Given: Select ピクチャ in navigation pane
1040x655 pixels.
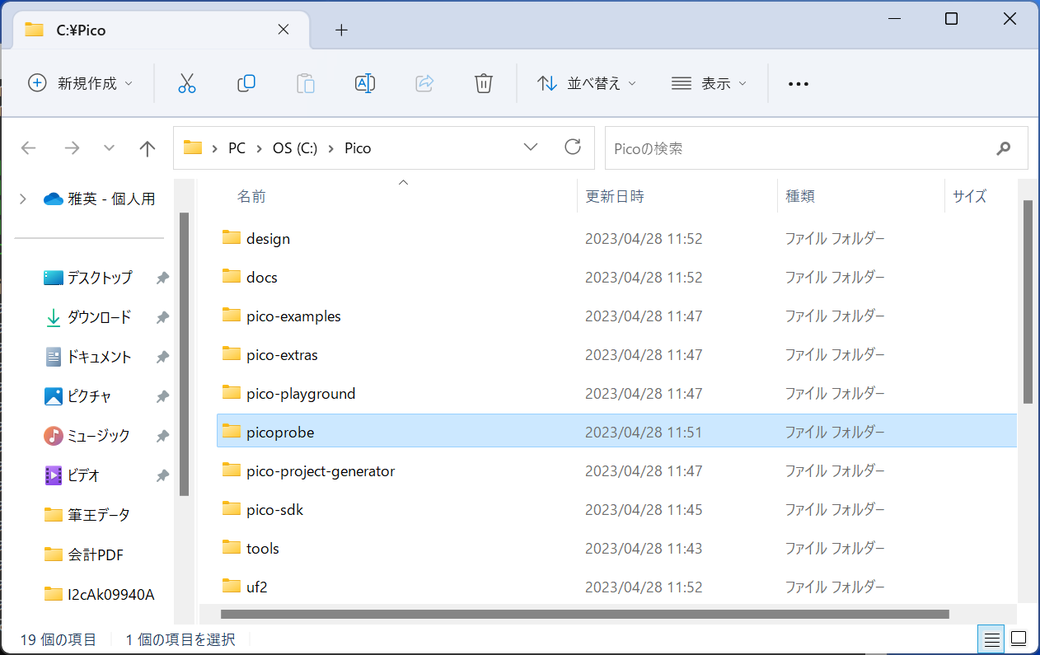Looking at the screenshot, I should [88, 396].
